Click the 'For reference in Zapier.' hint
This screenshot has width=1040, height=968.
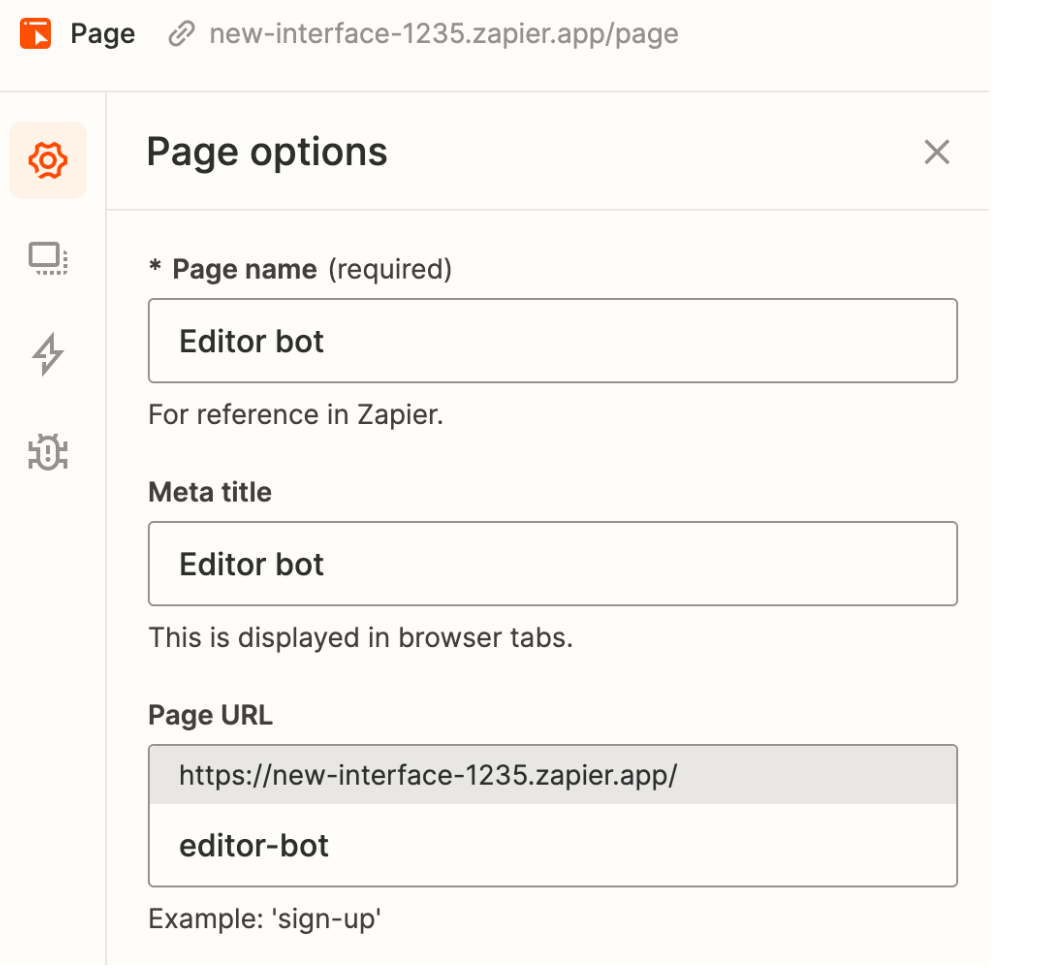pyautogui.click(x=295, y=415)
